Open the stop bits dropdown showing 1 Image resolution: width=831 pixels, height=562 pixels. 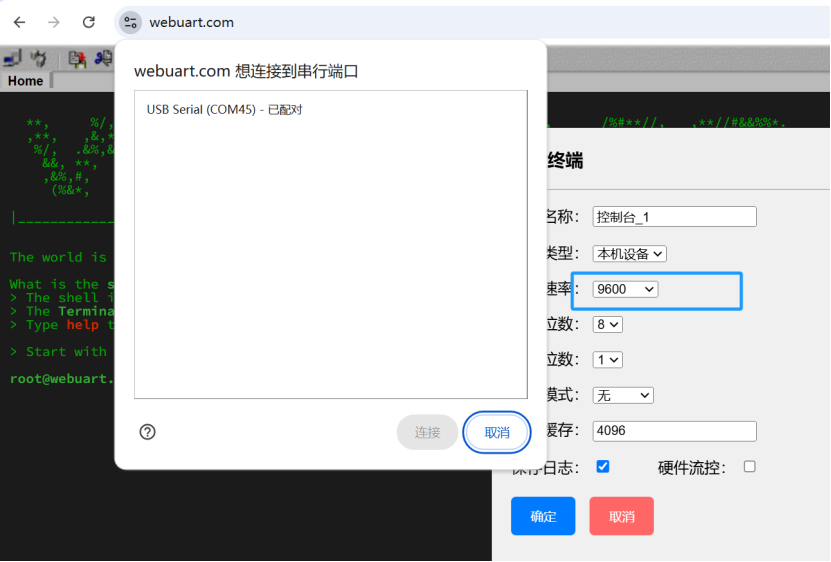pyautogui.click(x=607, y=360)
